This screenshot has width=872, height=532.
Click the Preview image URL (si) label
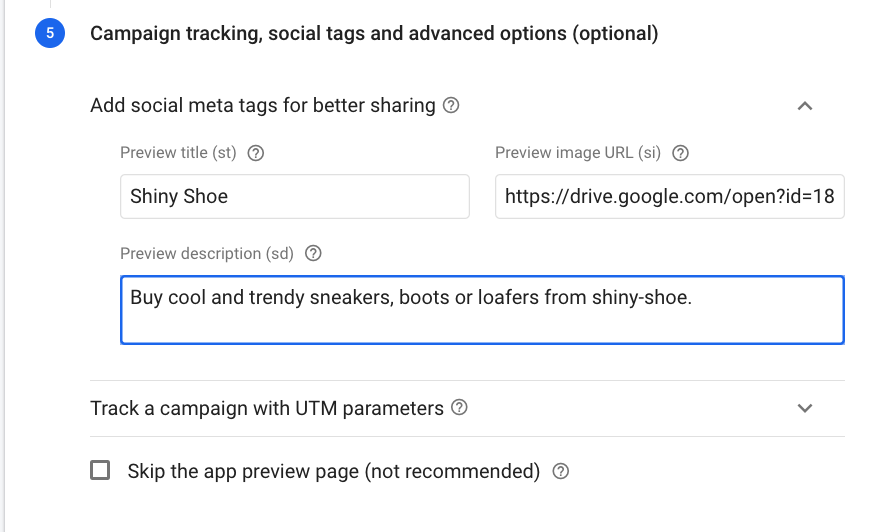[x=578, y=153]
